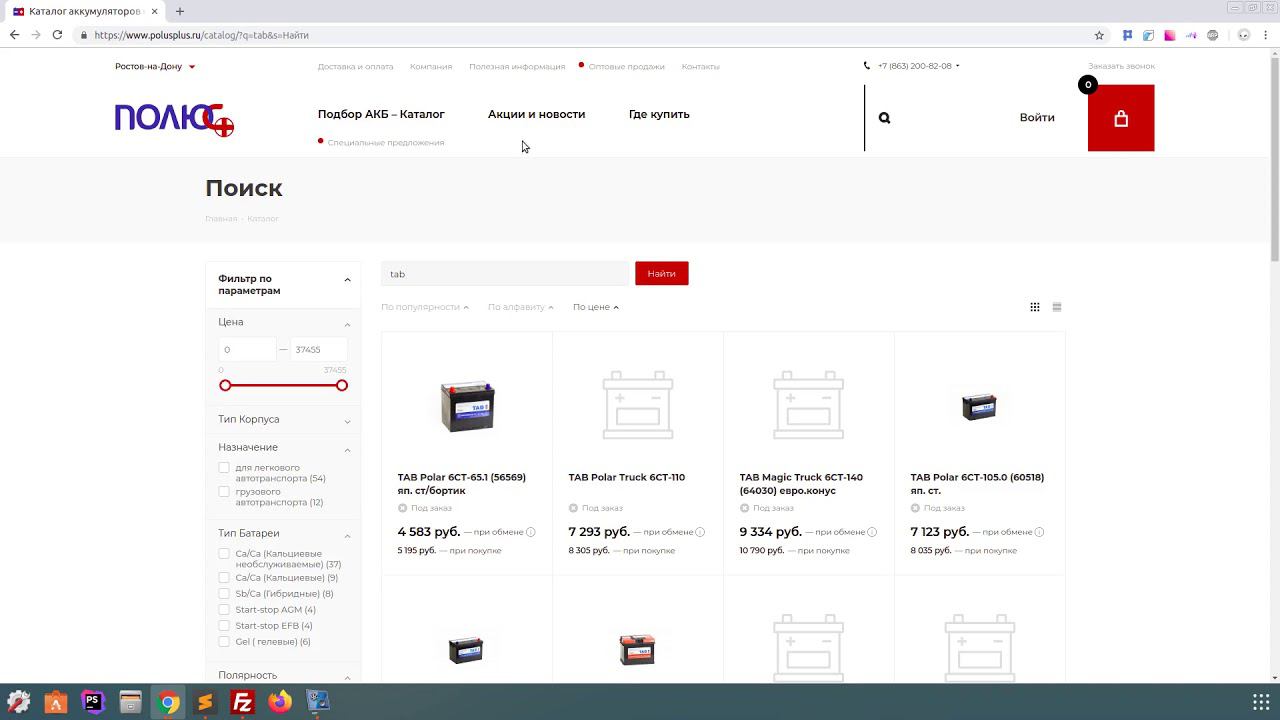This screenshot has height=720, width=1280.
Task: Check 'Ca/Ca (Кальциевые необслуживаемые)' filter
Action: 224,554
